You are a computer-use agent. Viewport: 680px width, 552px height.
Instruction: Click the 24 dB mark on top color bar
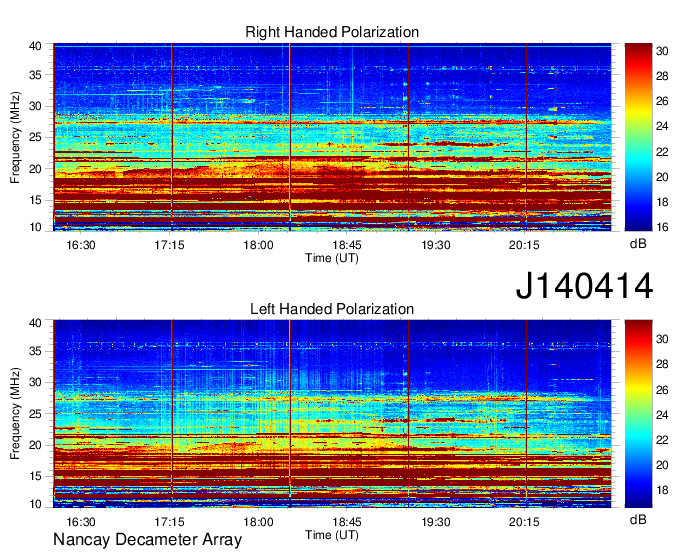point(662,127)
